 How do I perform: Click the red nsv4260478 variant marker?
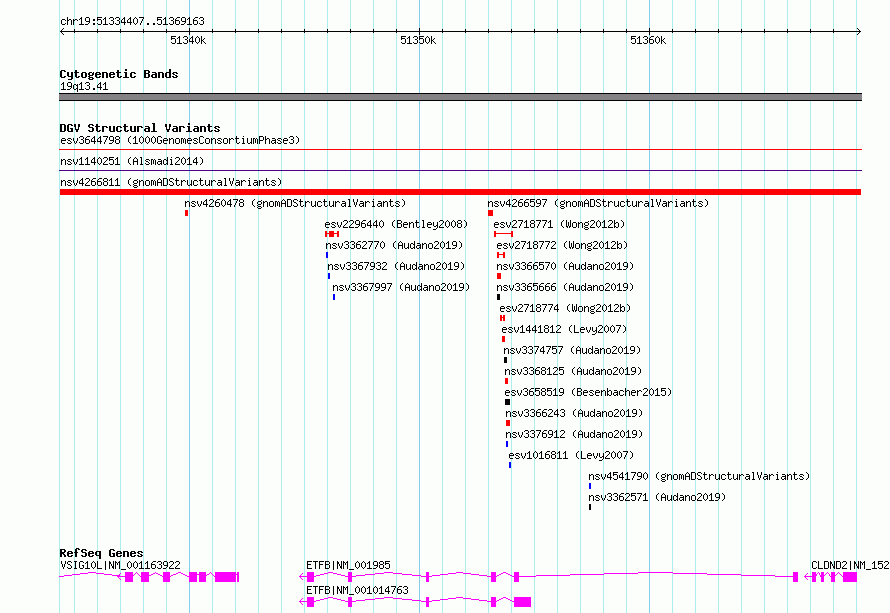coord(186,213)
